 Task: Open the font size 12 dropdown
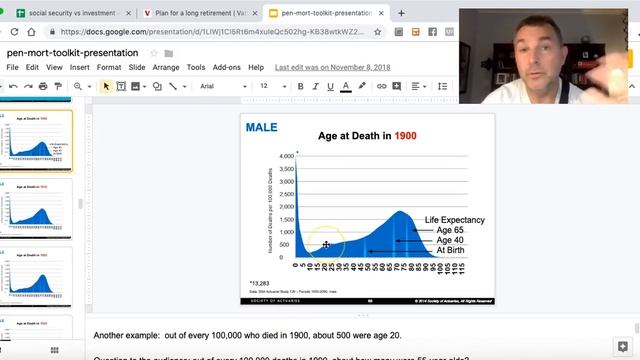(x=273, y=86)
